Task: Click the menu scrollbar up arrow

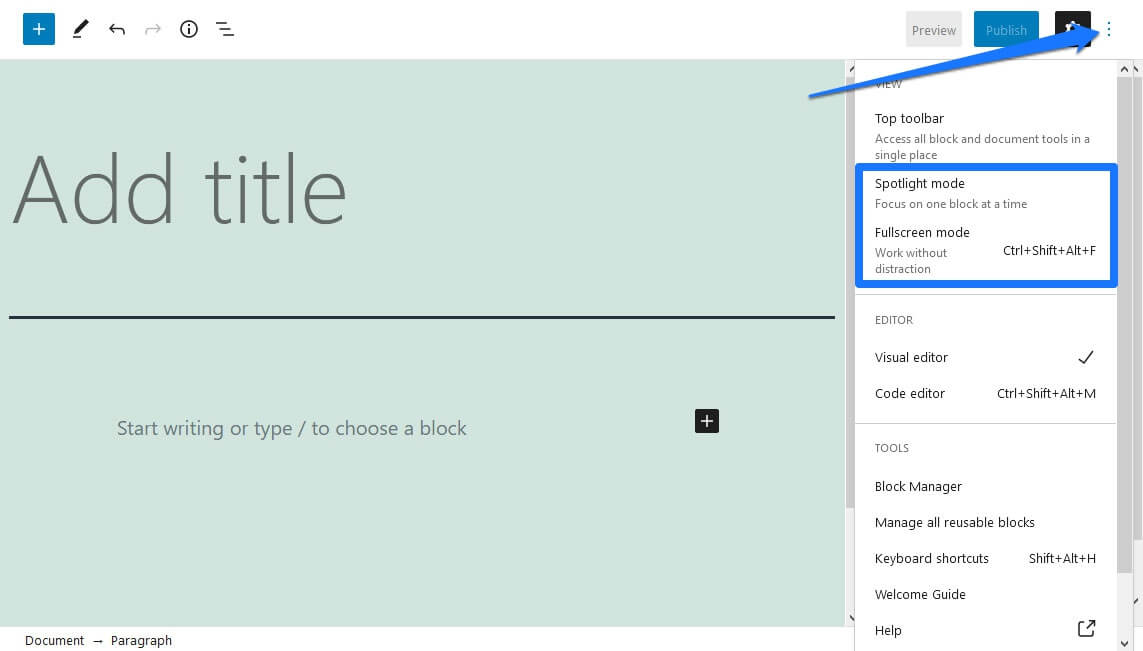Action: 1124,69
